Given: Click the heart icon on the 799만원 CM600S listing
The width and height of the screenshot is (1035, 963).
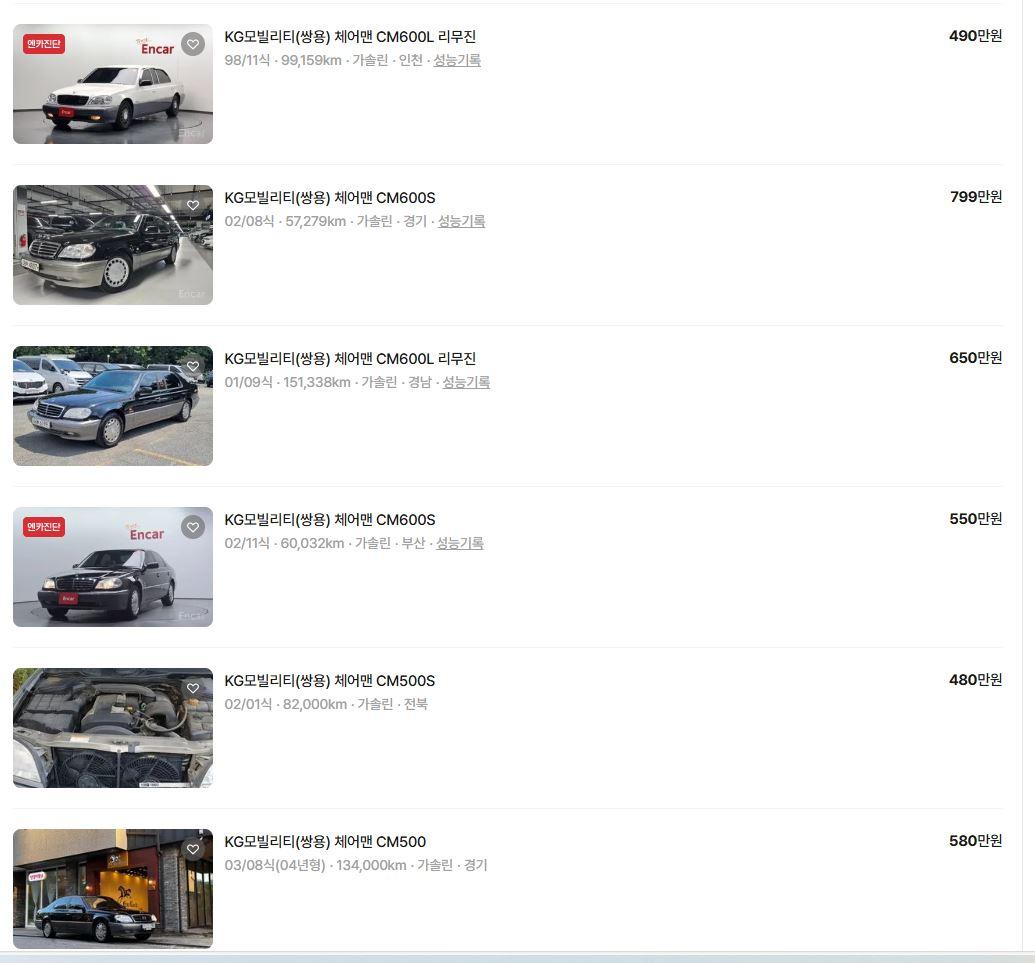Looking at the screenshot, I should click(193, 204).
